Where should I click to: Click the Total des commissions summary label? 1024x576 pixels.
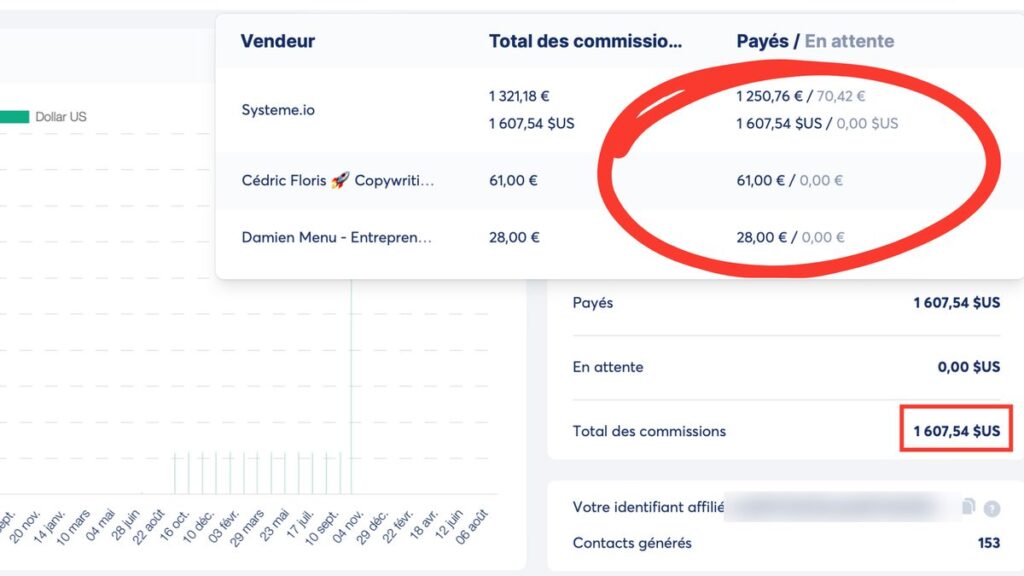(x=649, y=431)
